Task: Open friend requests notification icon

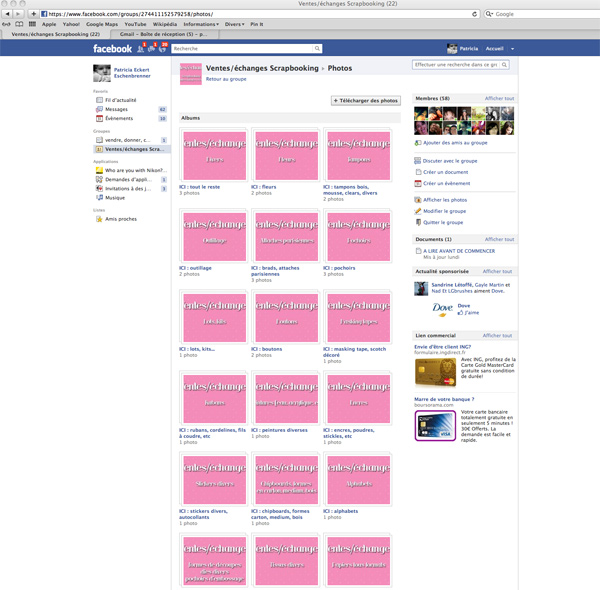Action: 141,49
